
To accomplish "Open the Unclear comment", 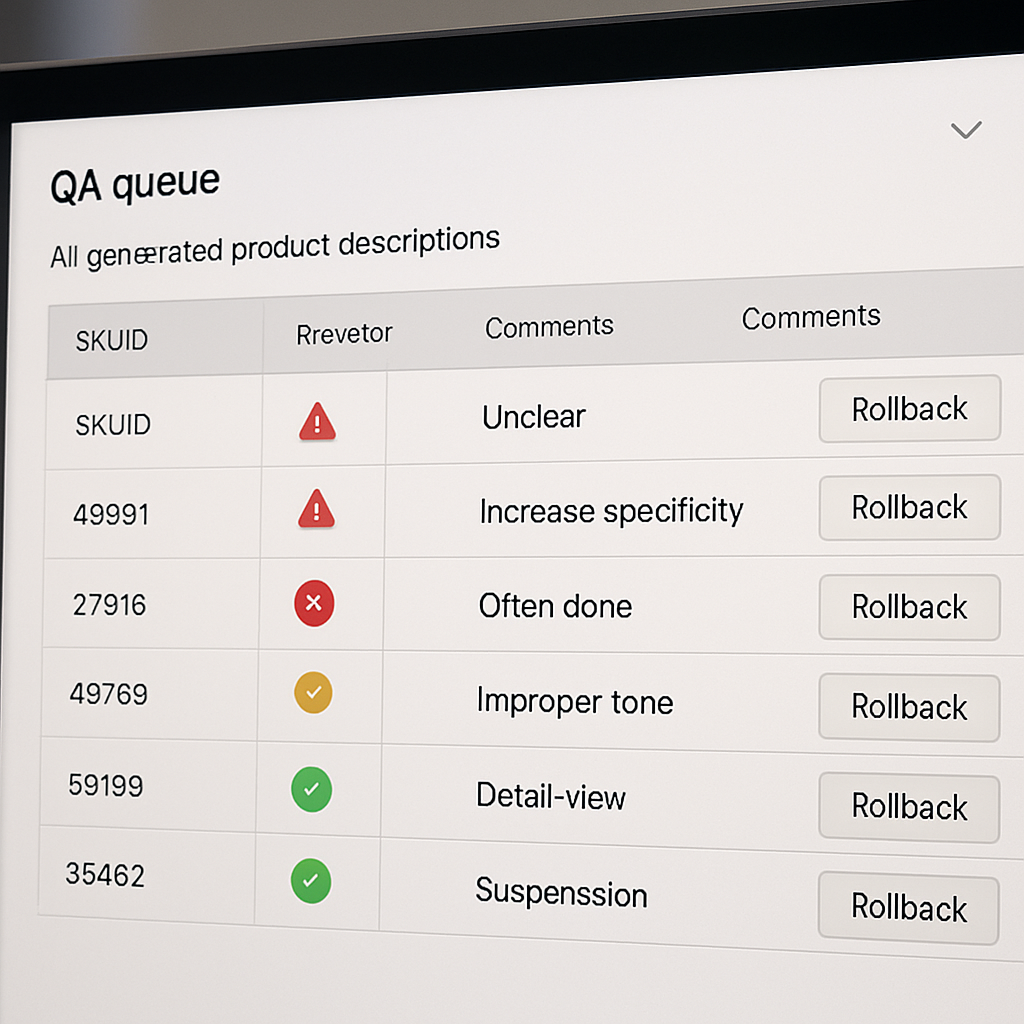I will pyautogui.click(x=534, y=417).
